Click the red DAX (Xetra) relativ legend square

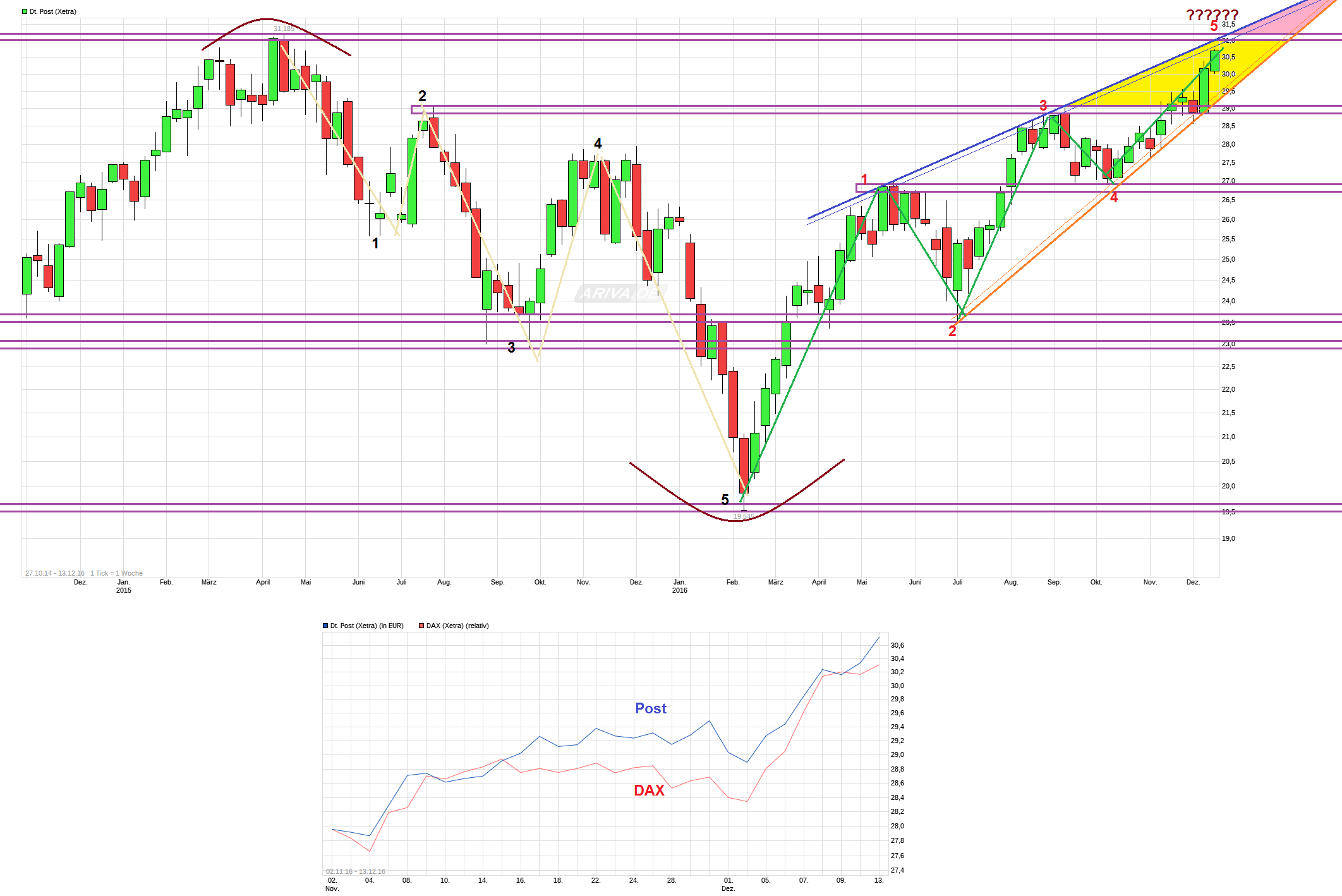click(x=421, y=626)
